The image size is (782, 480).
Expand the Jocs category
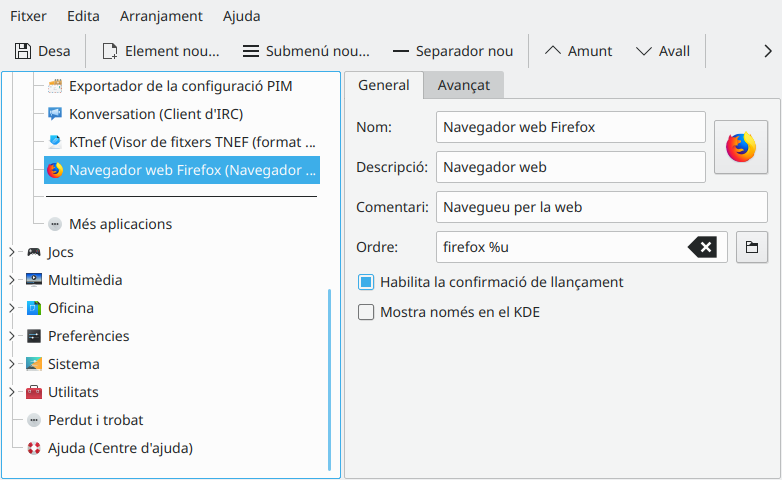(x=12, y=252)
